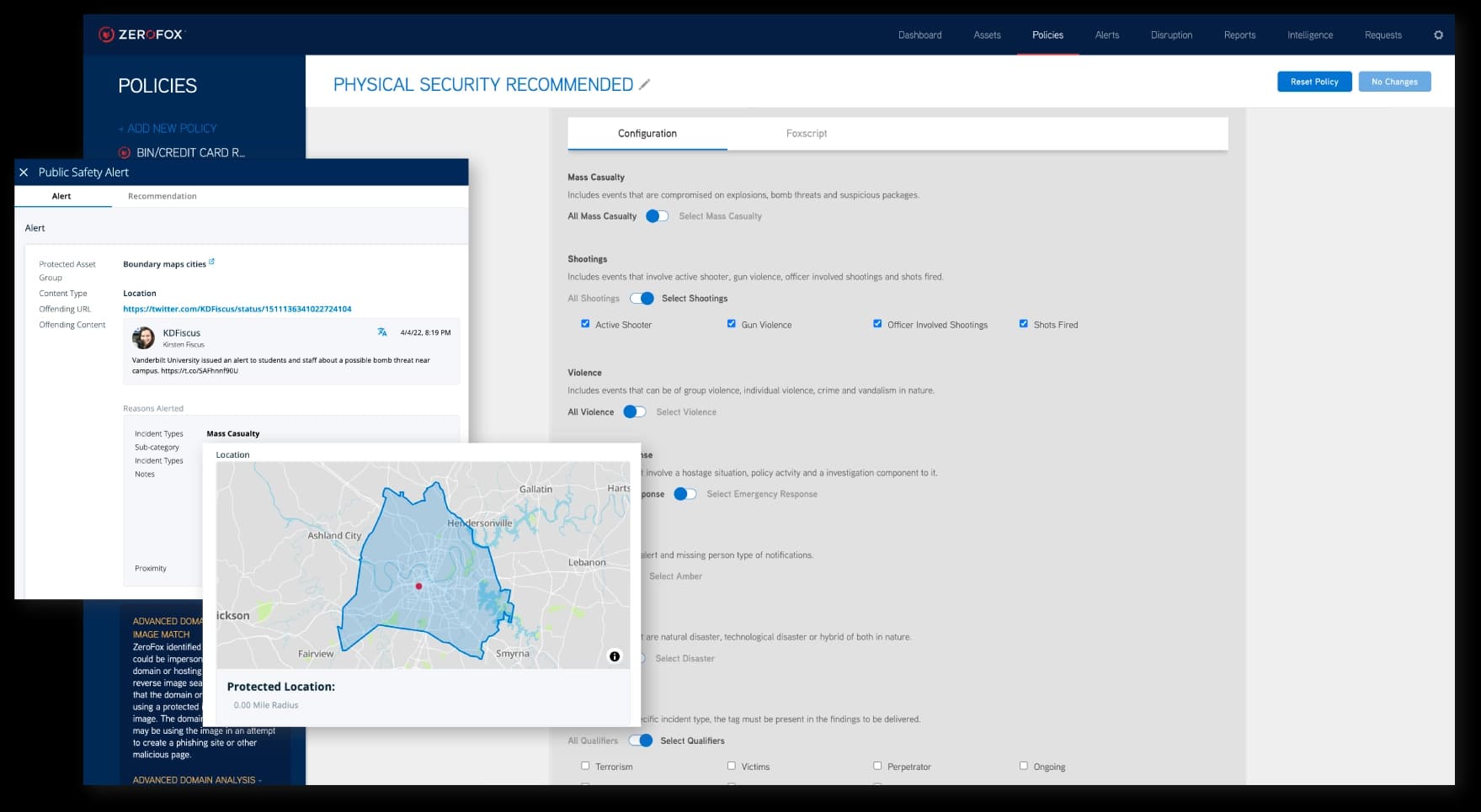The image size is (1481, 812).
Task: Click the translate icon on the KDFiscus tweet
Action: point(383,332)
